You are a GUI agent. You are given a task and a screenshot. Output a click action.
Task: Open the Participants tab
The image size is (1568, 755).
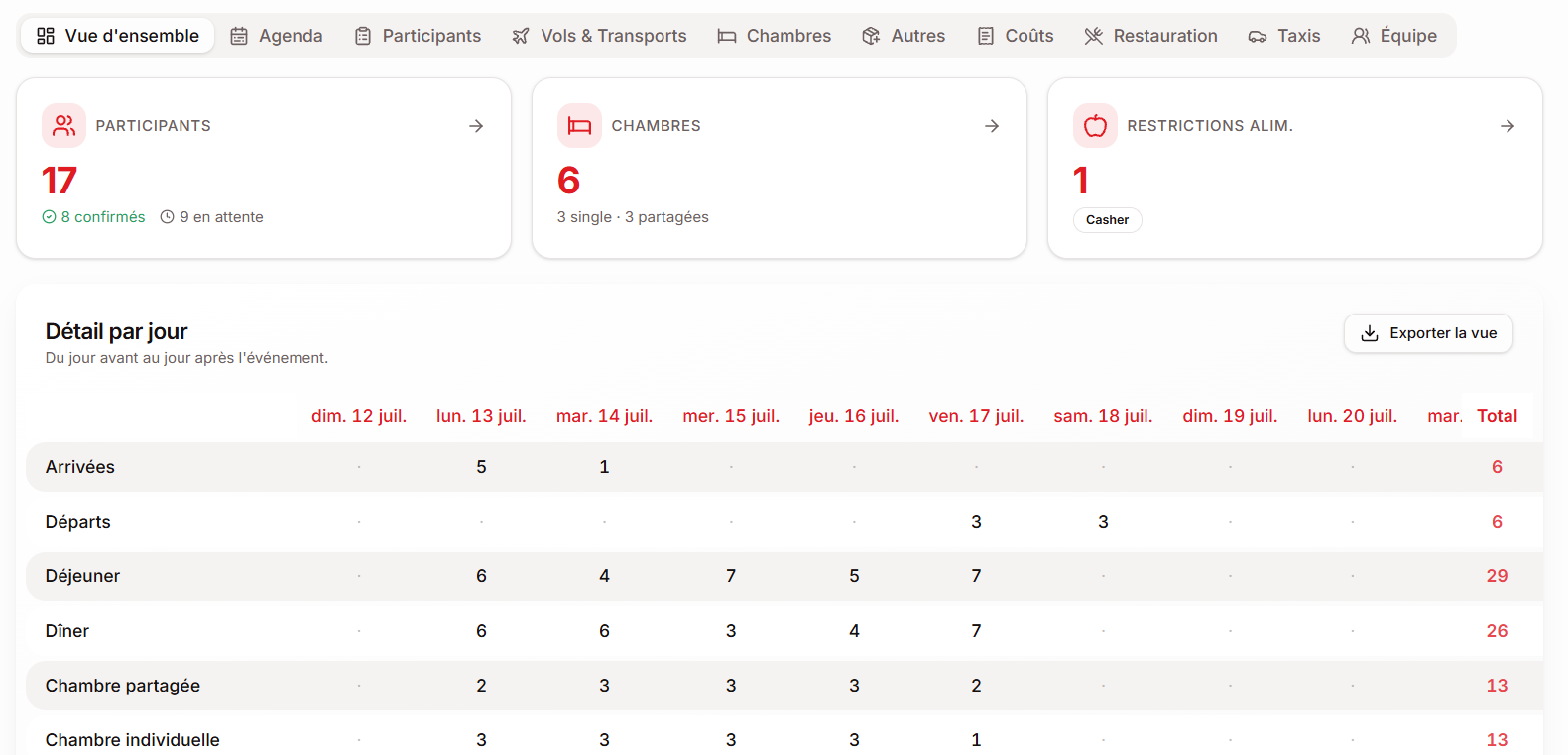[418, 36]
